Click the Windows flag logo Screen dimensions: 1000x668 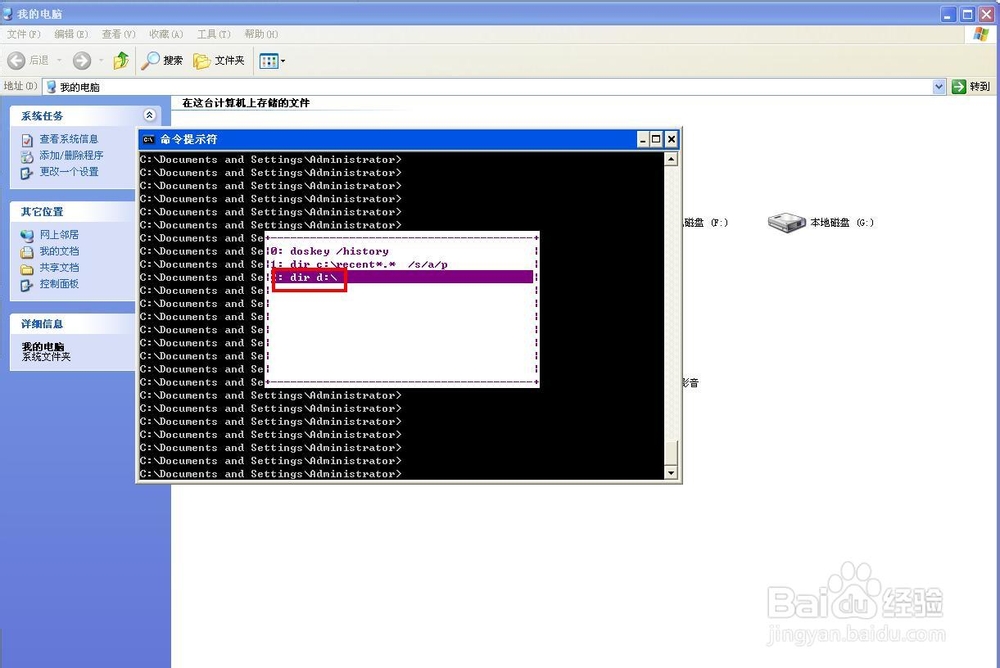pos(981,34)
